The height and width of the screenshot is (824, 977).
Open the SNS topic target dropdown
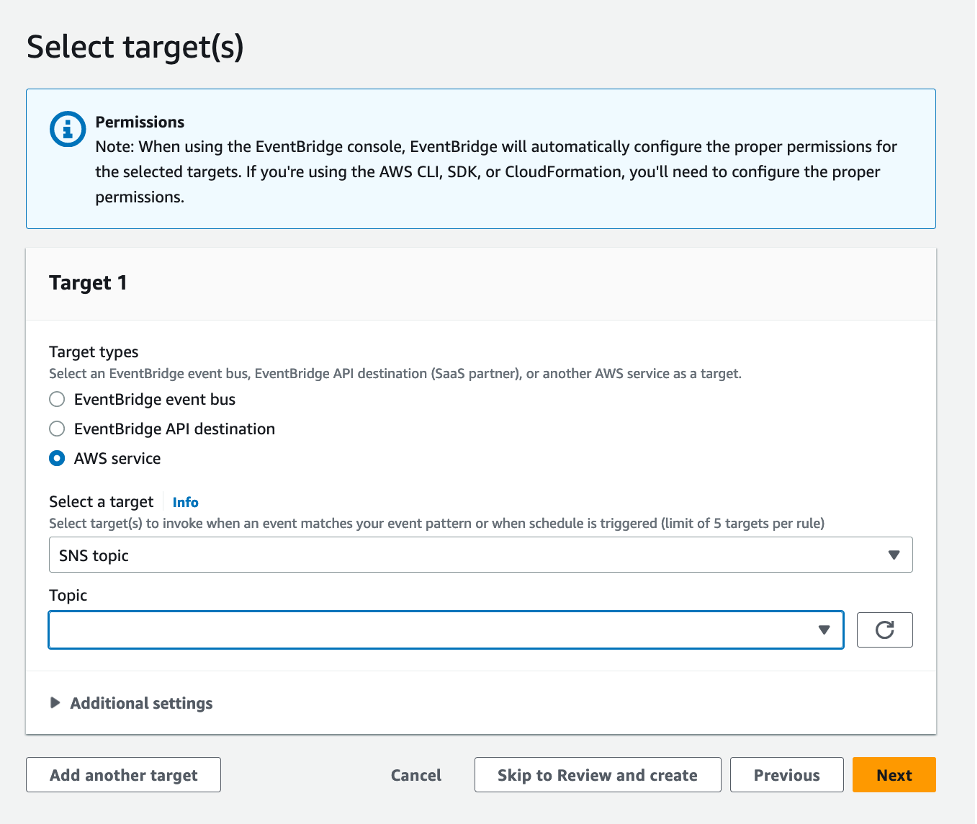[x=480, y=554]
